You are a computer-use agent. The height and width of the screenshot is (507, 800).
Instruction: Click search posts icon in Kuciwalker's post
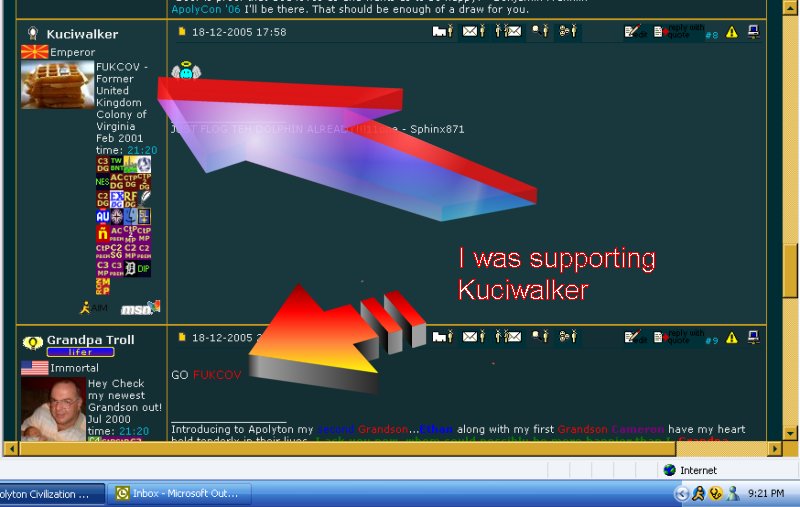[540, 32]
